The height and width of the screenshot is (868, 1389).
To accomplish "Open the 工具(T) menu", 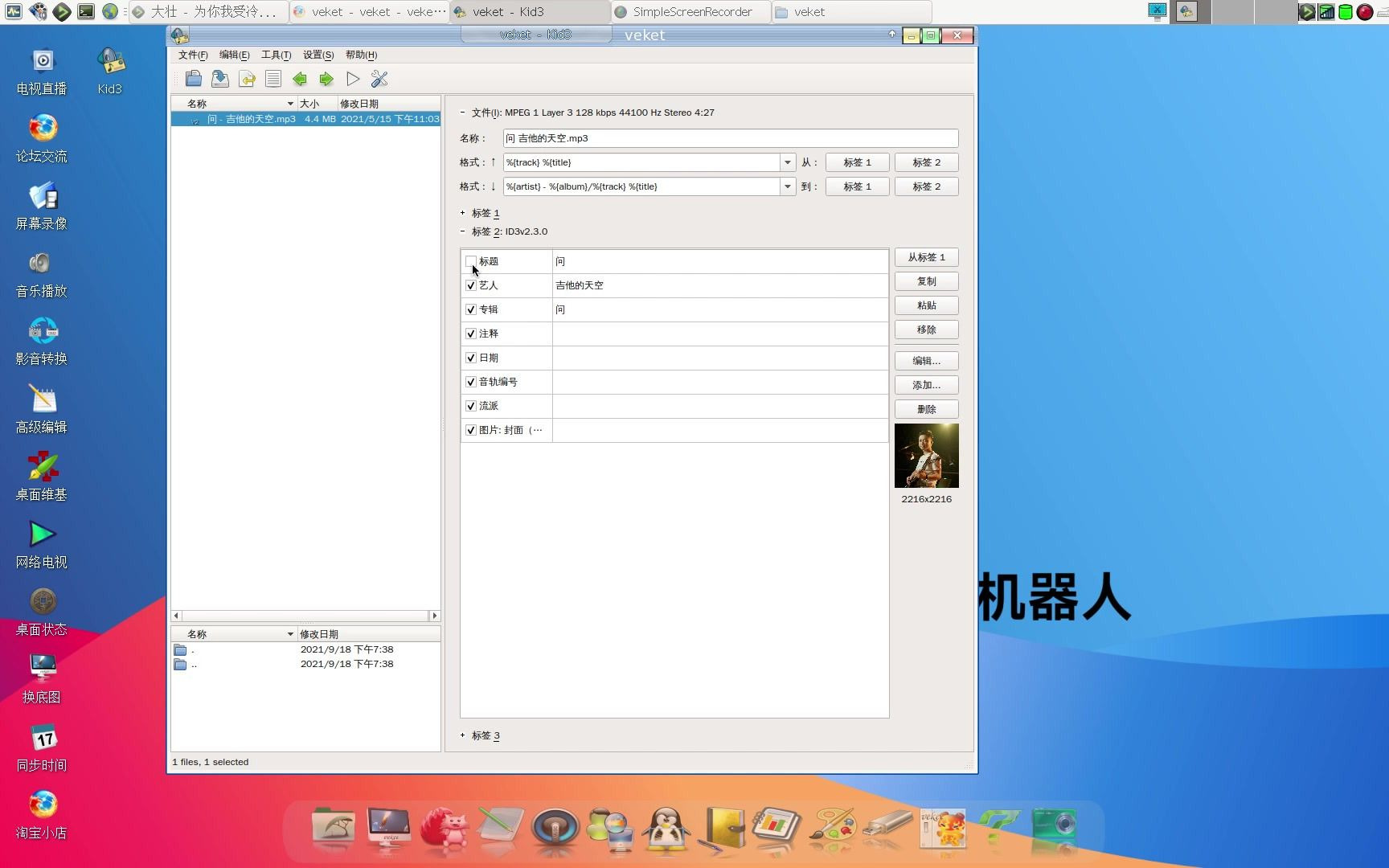I will (x=277, y=55).
